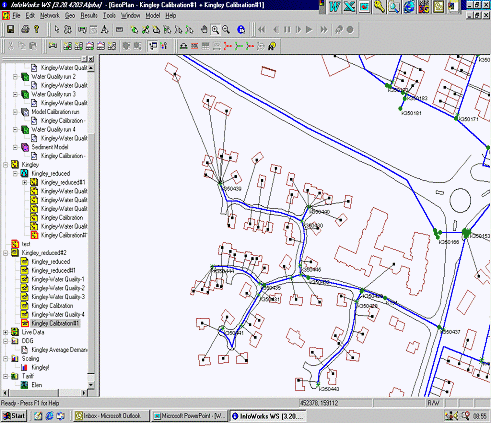Image resolution: width=491 pixels, height=423 pixels.
Task: Collapse the top-level Kingley node
Action: [x=5, y=165]
